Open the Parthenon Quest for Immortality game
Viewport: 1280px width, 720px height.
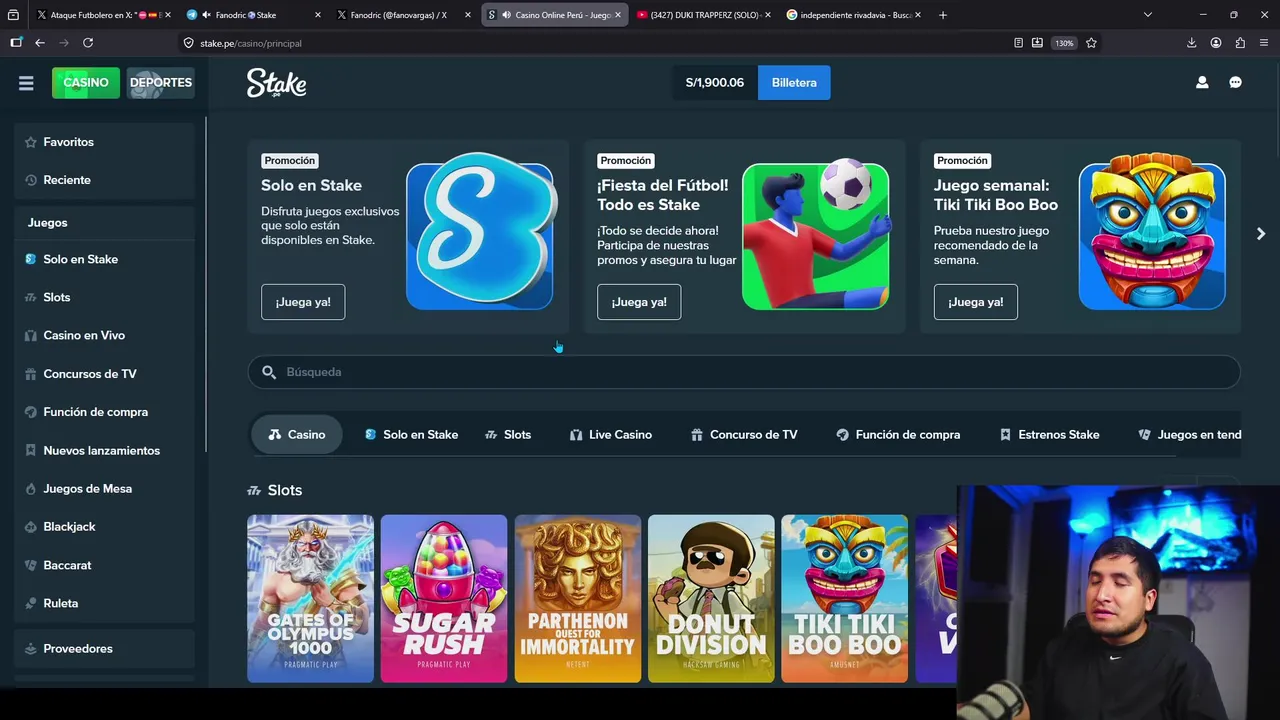tap(577, 599)
